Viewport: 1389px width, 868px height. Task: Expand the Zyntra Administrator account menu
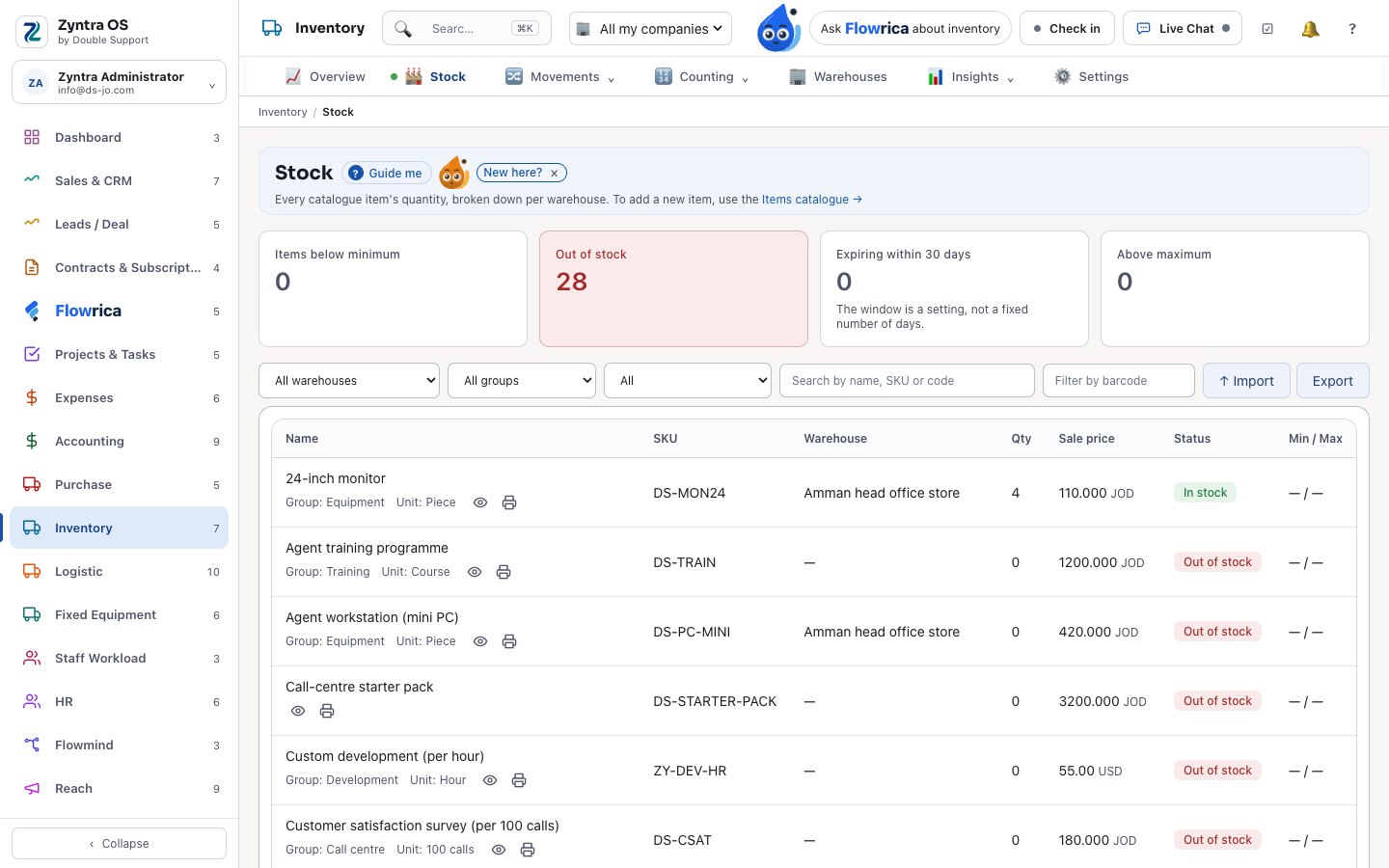(x=120, y=82)
